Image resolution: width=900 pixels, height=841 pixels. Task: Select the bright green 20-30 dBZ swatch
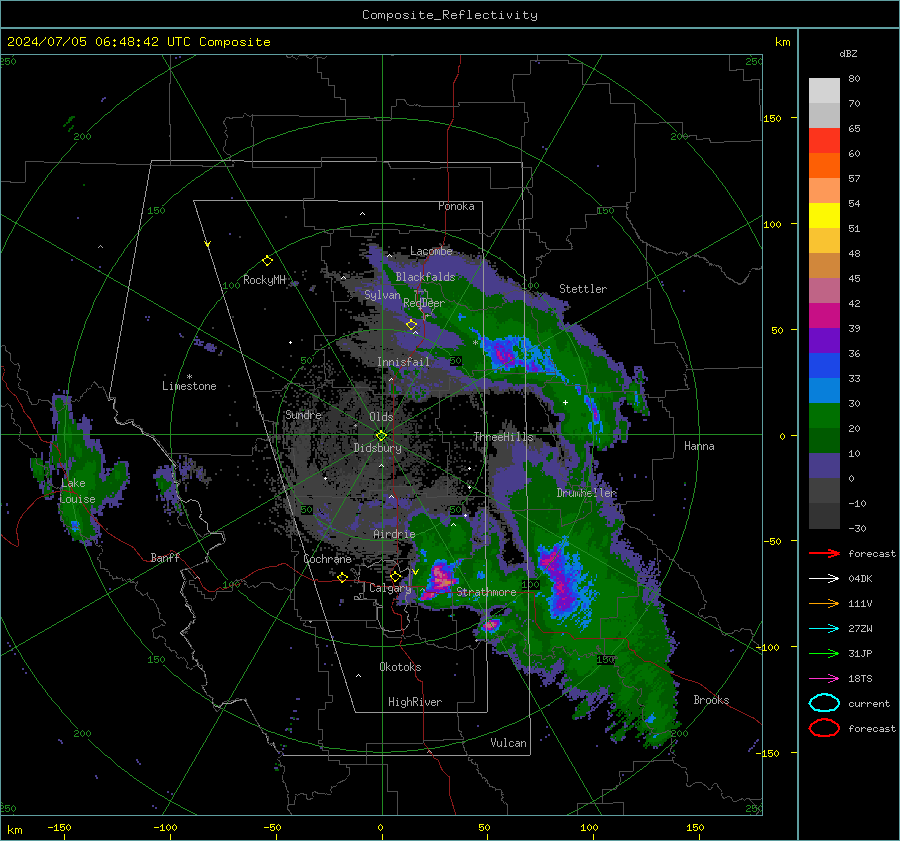824,416
